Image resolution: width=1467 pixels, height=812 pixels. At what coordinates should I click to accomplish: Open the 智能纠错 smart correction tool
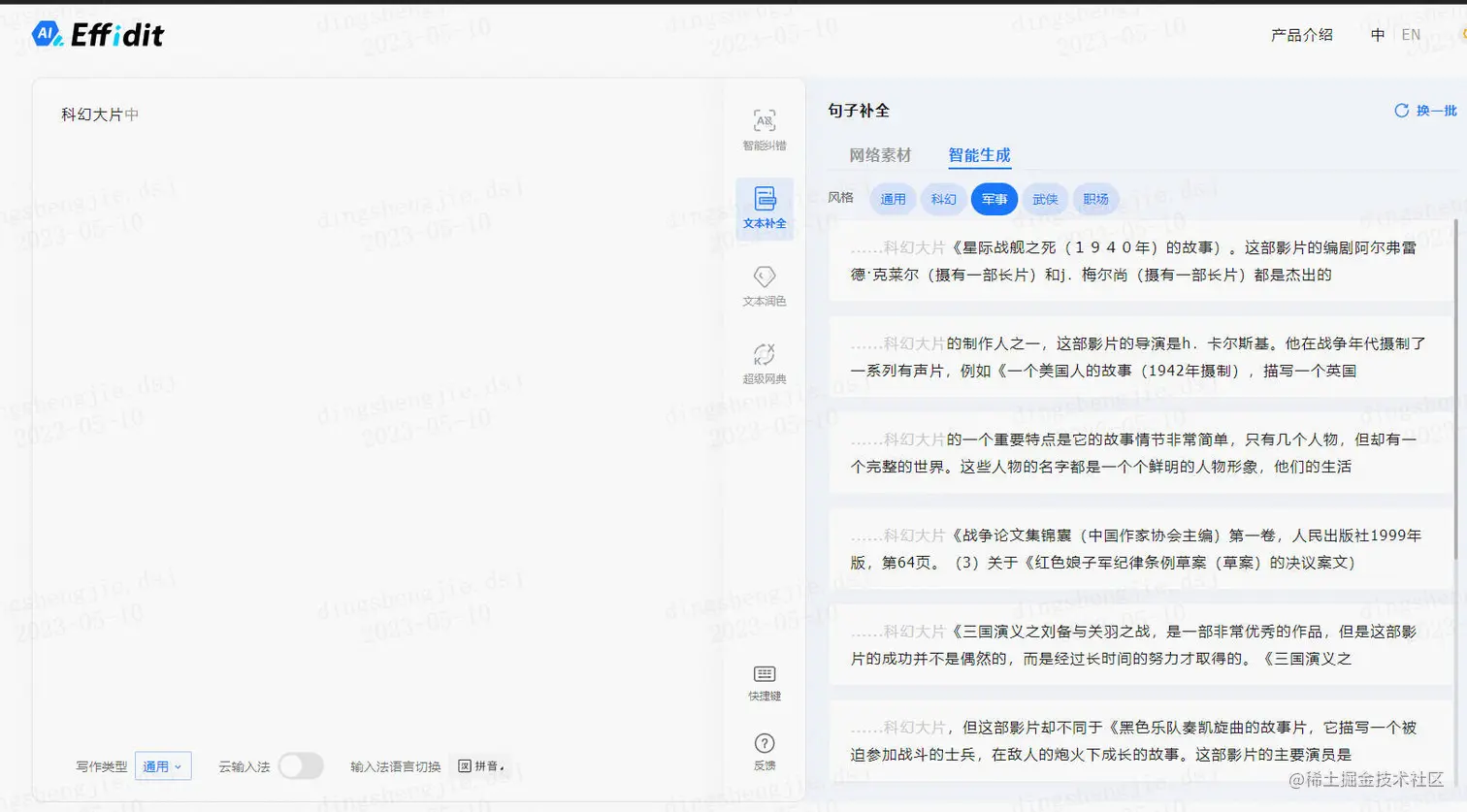click(765, 130)
